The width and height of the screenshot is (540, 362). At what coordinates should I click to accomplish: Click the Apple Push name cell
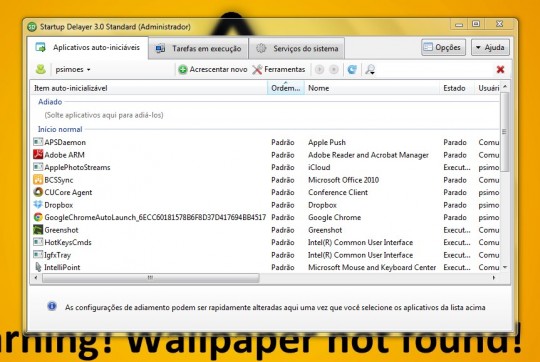click(327, 142)
